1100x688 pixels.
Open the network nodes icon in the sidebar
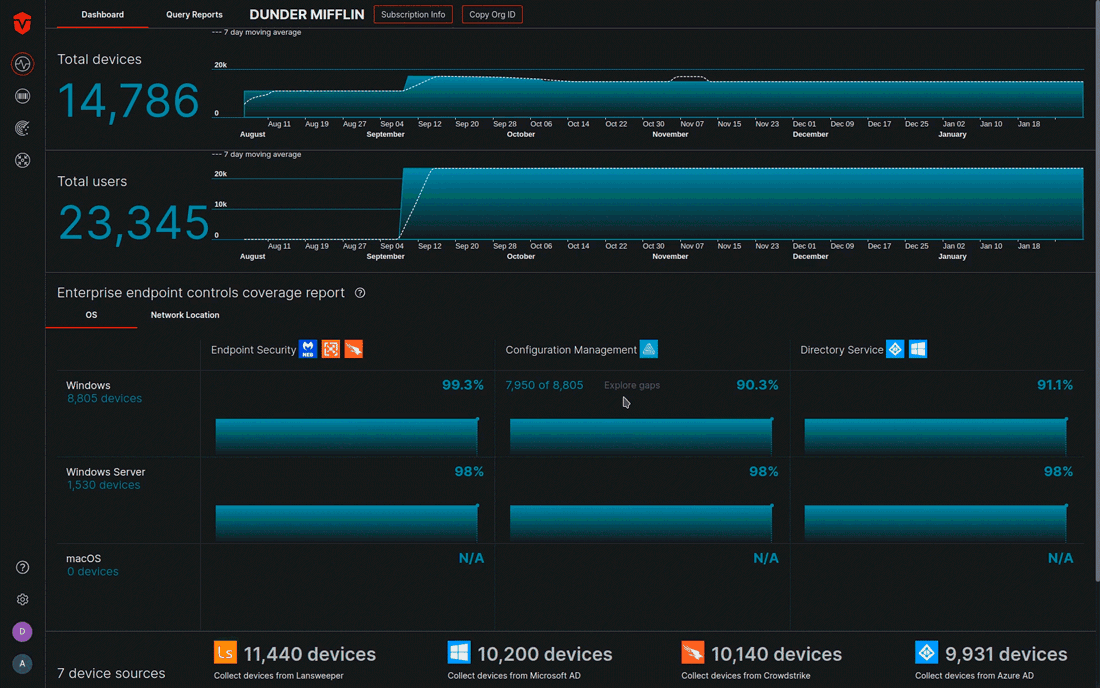[x=22, y=161]
